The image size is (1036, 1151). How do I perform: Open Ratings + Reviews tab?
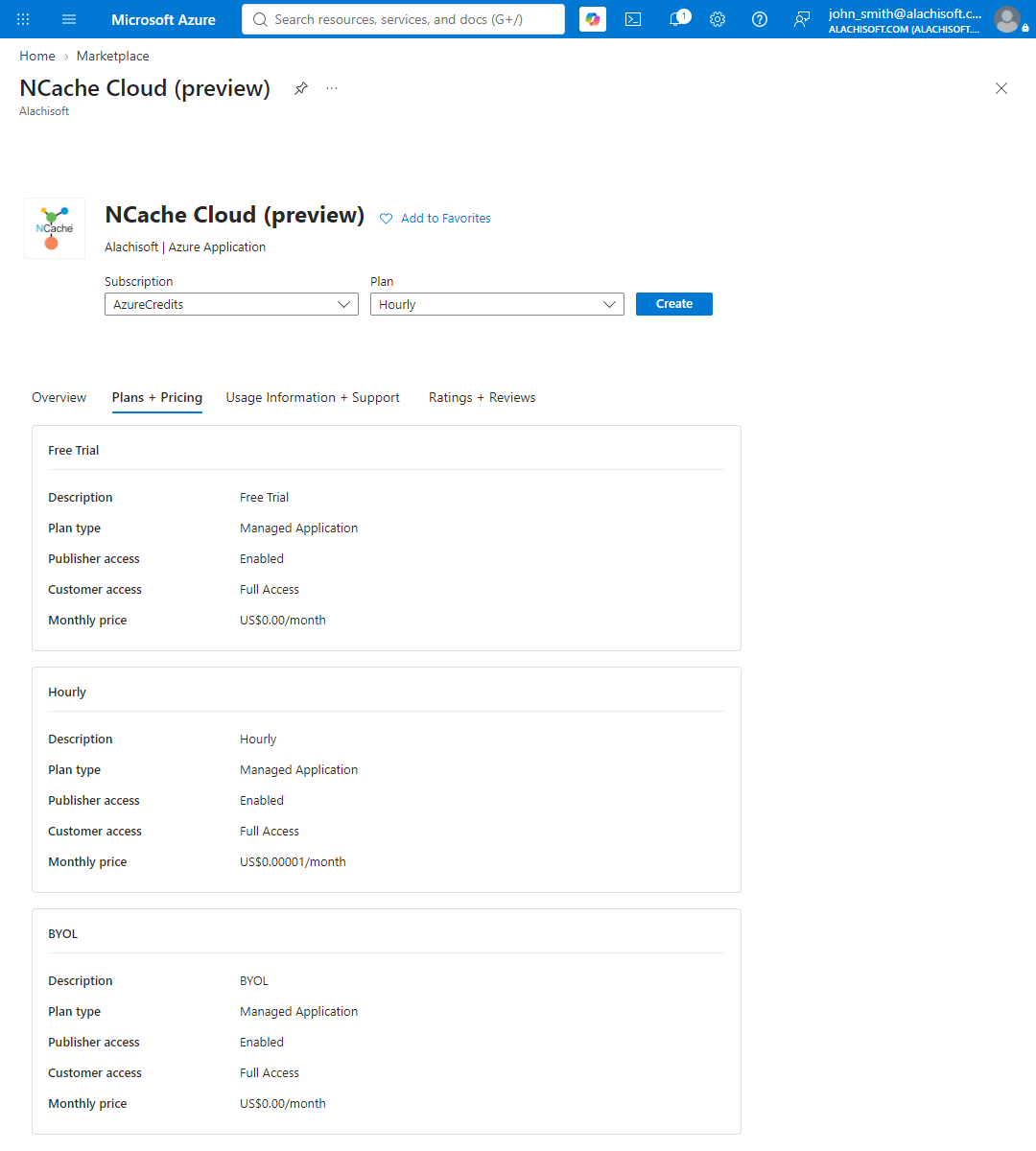click(x=483, y=397)
